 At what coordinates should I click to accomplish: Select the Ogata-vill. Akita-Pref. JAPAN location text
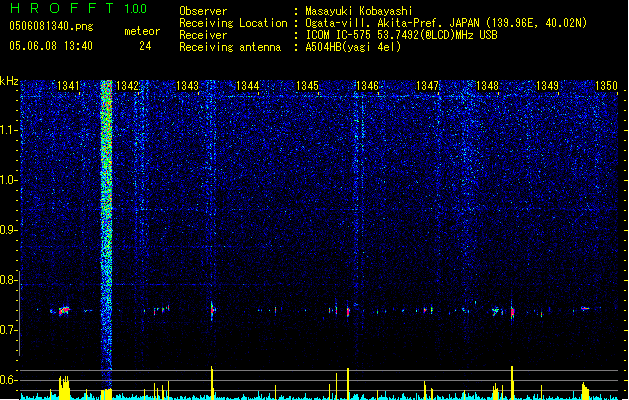click(446, 23)
